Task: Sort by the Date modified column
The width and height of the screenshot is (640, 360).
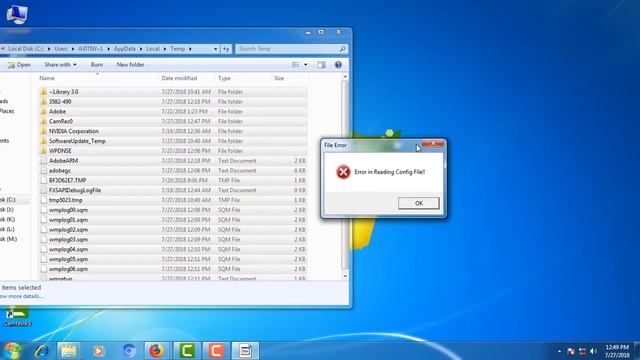Action: (x=179, y=78)
